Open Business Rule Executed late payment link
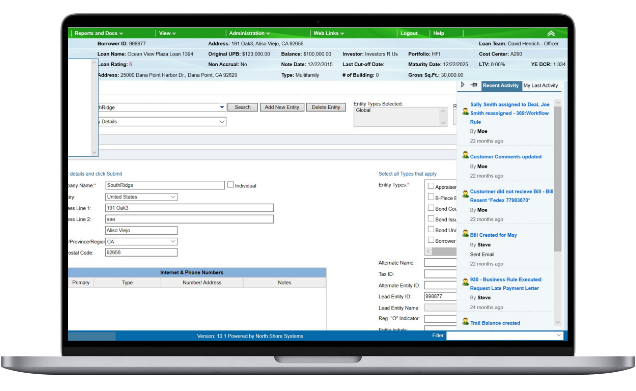 506,284
